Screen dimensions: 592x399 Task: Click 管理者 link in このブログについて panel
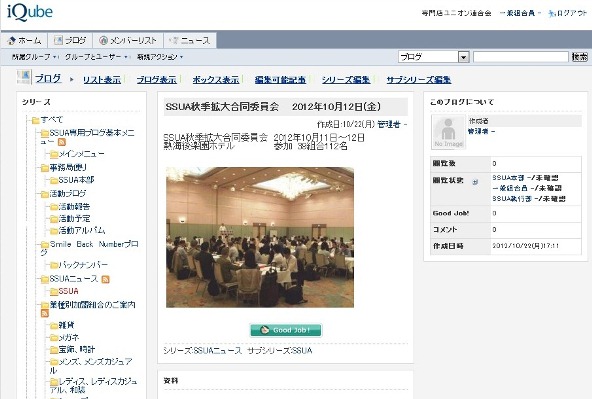[x=478, y=131]
